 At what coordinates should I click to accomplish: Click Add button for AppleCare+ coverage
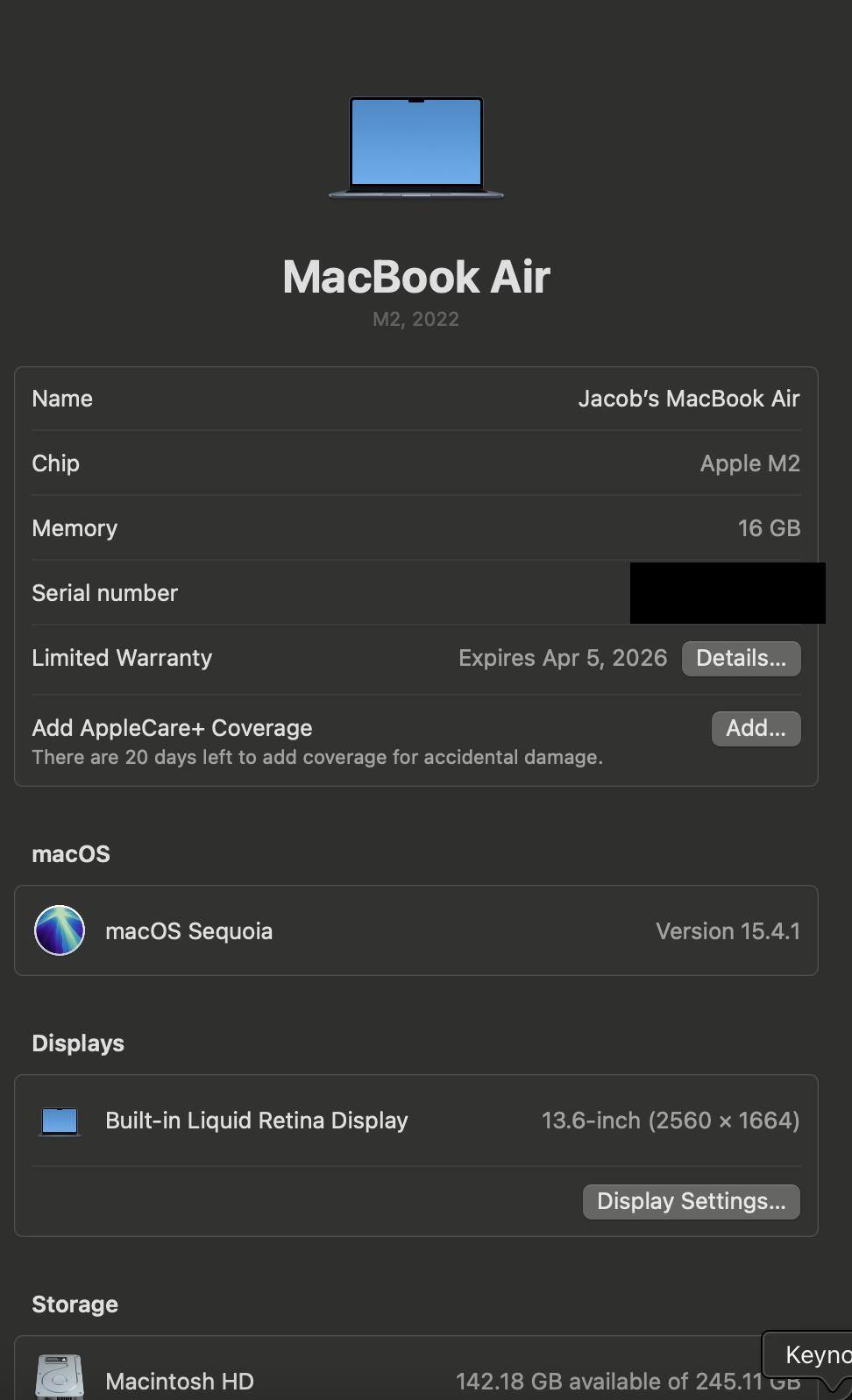756,728
